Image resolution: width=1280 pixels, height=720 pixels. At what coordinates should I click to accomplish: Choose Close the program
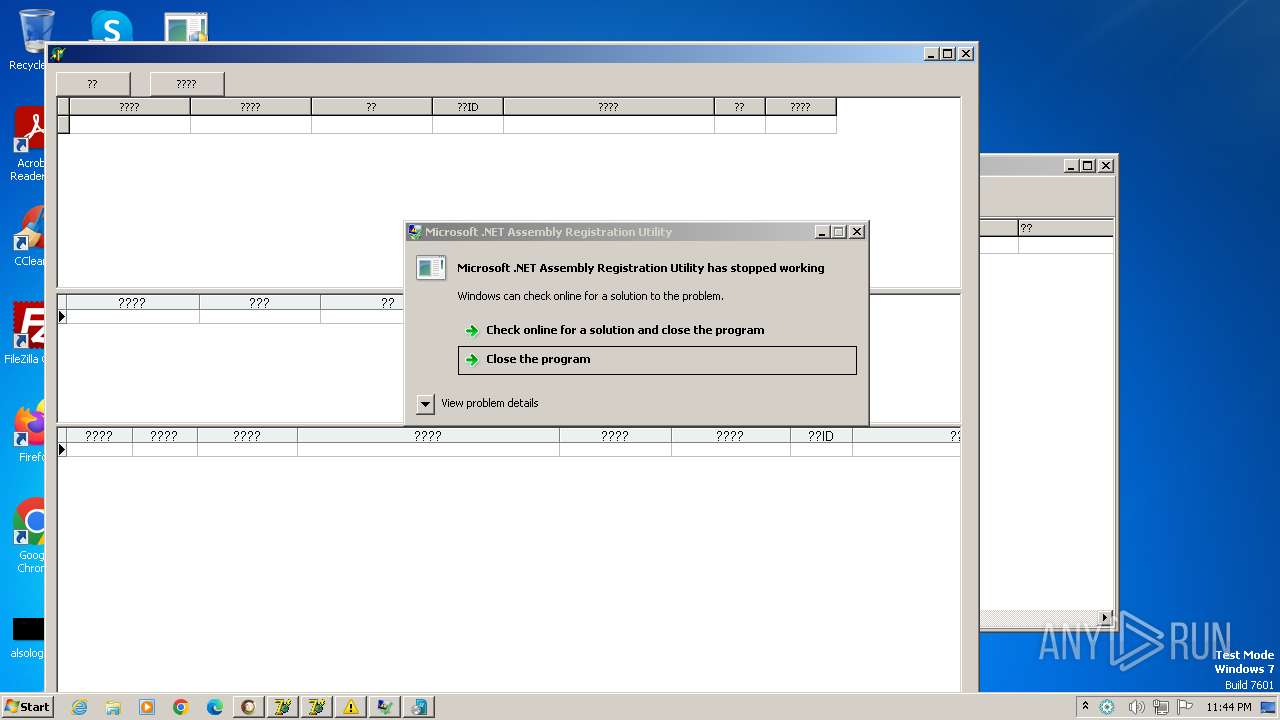[x=657, y=360]
